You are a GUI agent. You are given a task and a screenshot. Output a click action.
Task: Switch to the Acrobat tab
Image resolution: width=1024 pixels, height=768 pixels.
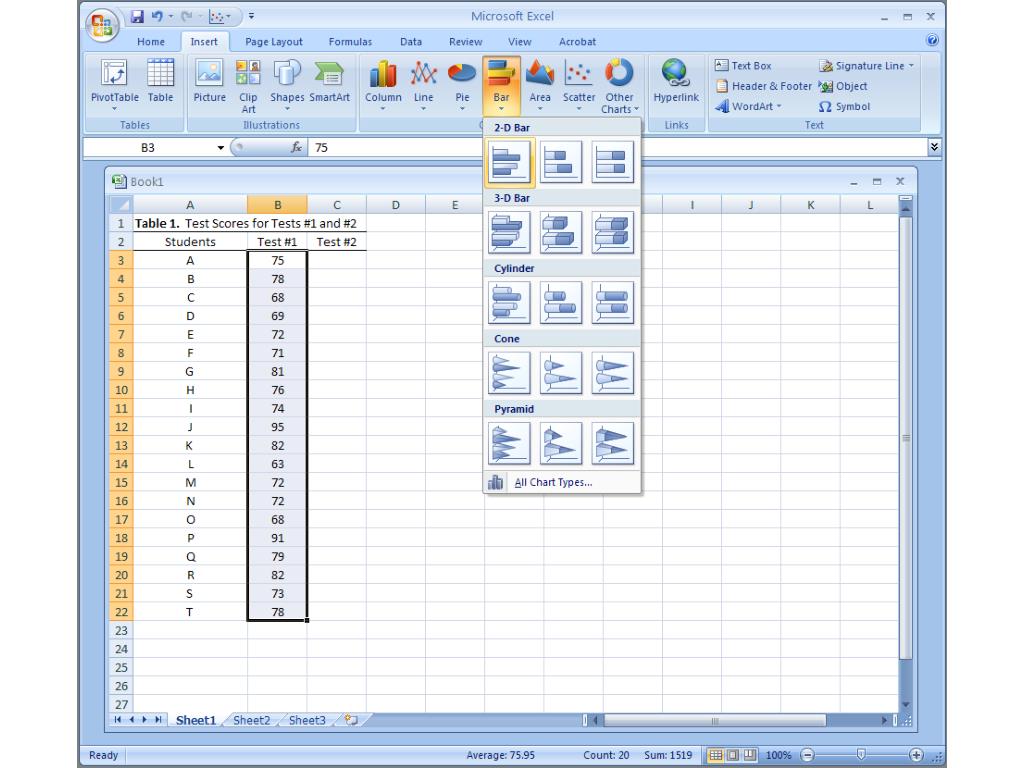click(577, 42)
